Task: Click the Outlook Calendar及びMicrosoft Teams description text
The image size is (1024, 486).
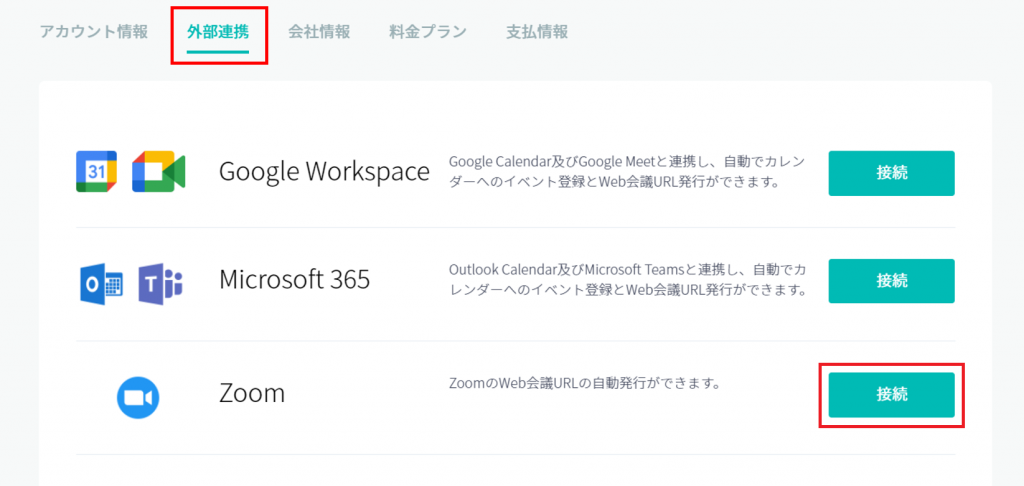Action: pos(628,280)
